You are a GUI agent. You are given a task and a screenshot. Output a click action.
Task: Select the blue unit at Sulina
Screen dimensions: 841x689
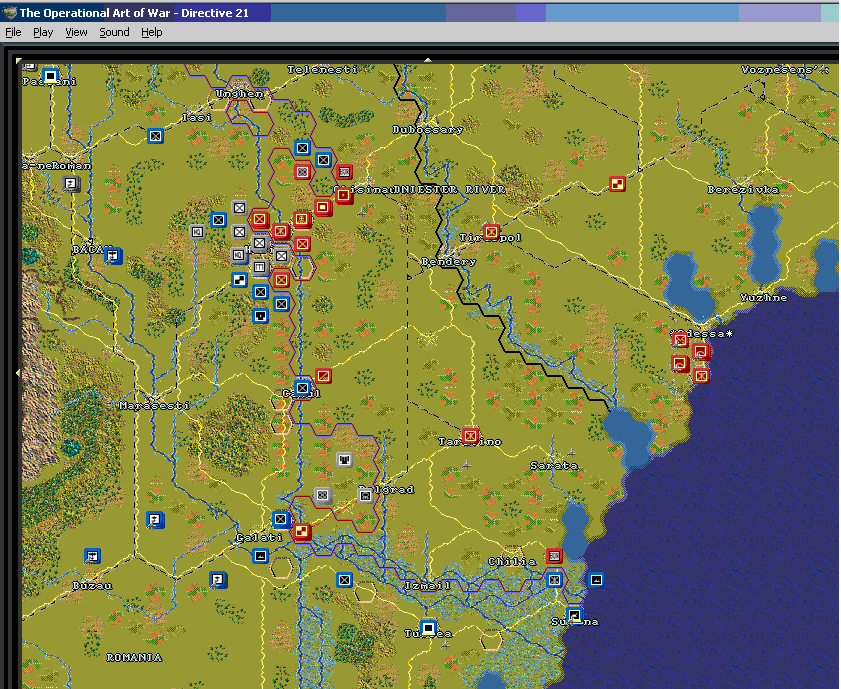click(574, 615)
